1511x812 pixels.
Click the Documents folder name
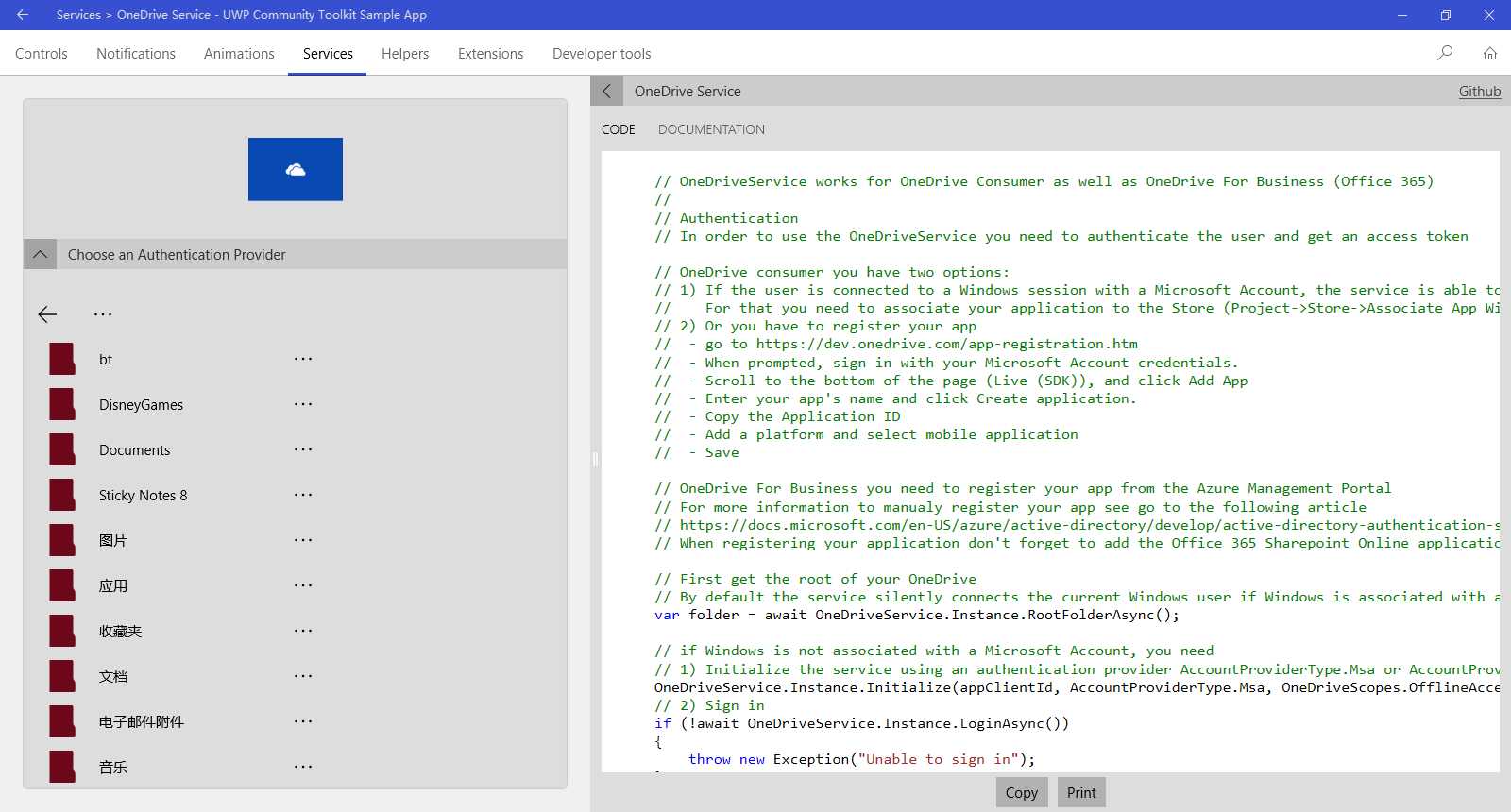[135, 449]
